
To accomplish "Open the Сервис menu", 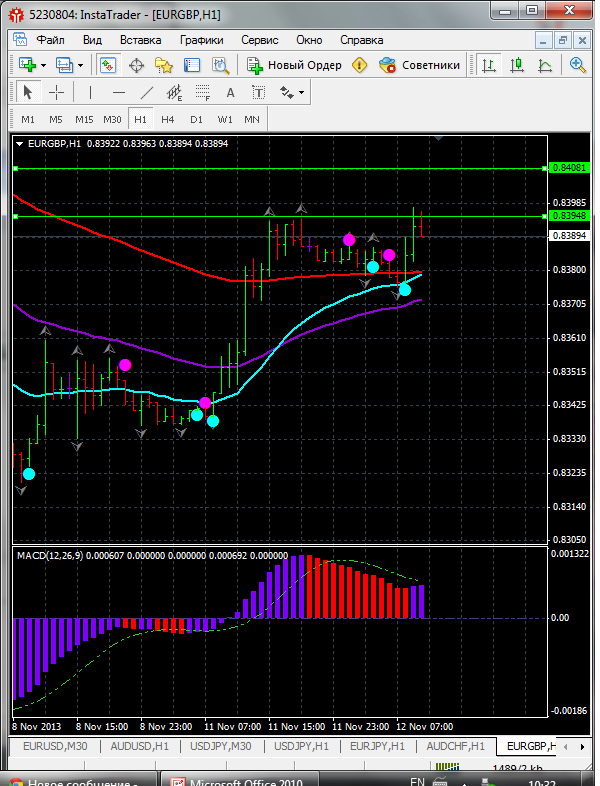I will (260, 40).
